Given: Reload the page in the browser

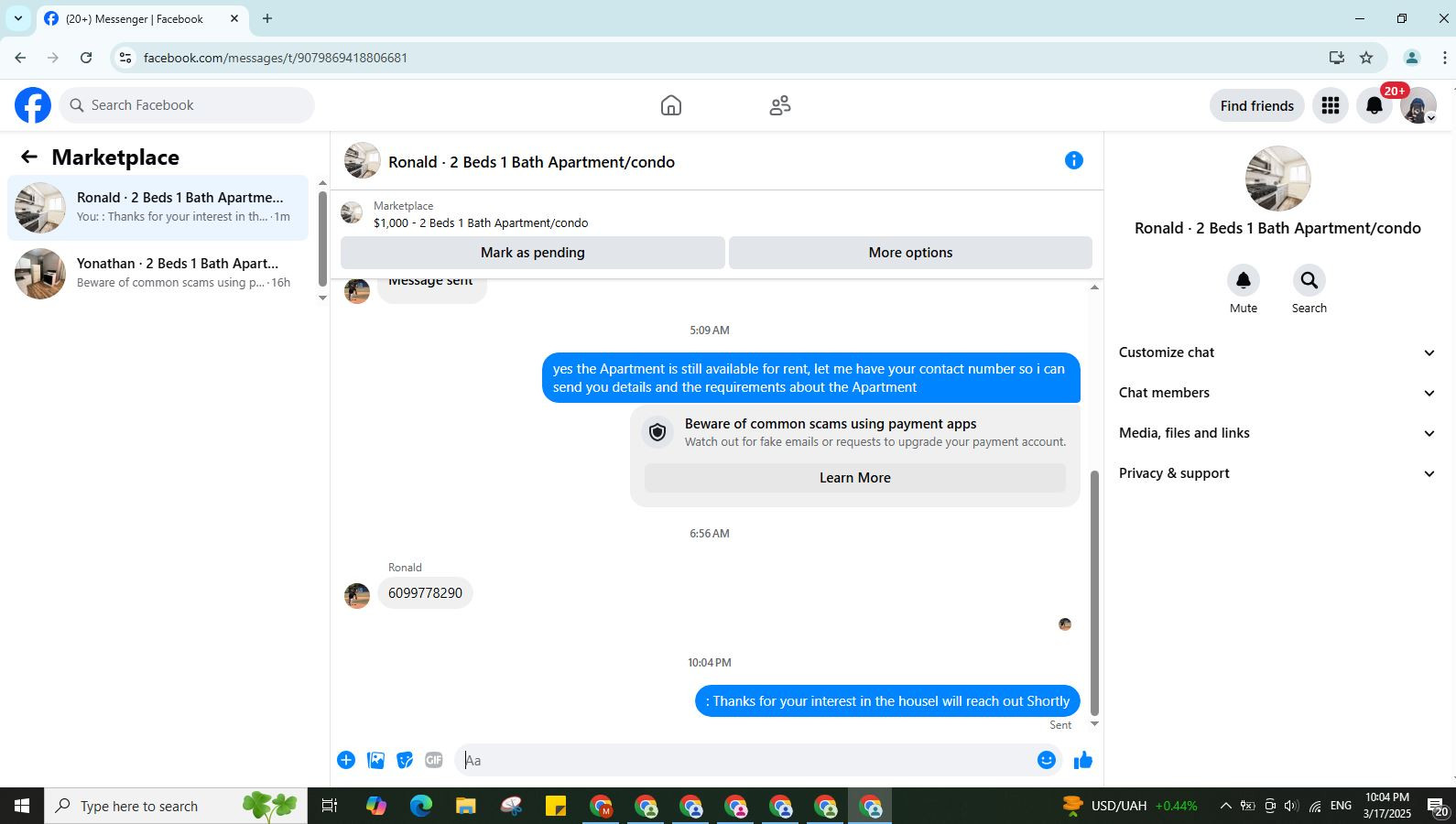Looking at the screenshot, I should coord(86,58).
